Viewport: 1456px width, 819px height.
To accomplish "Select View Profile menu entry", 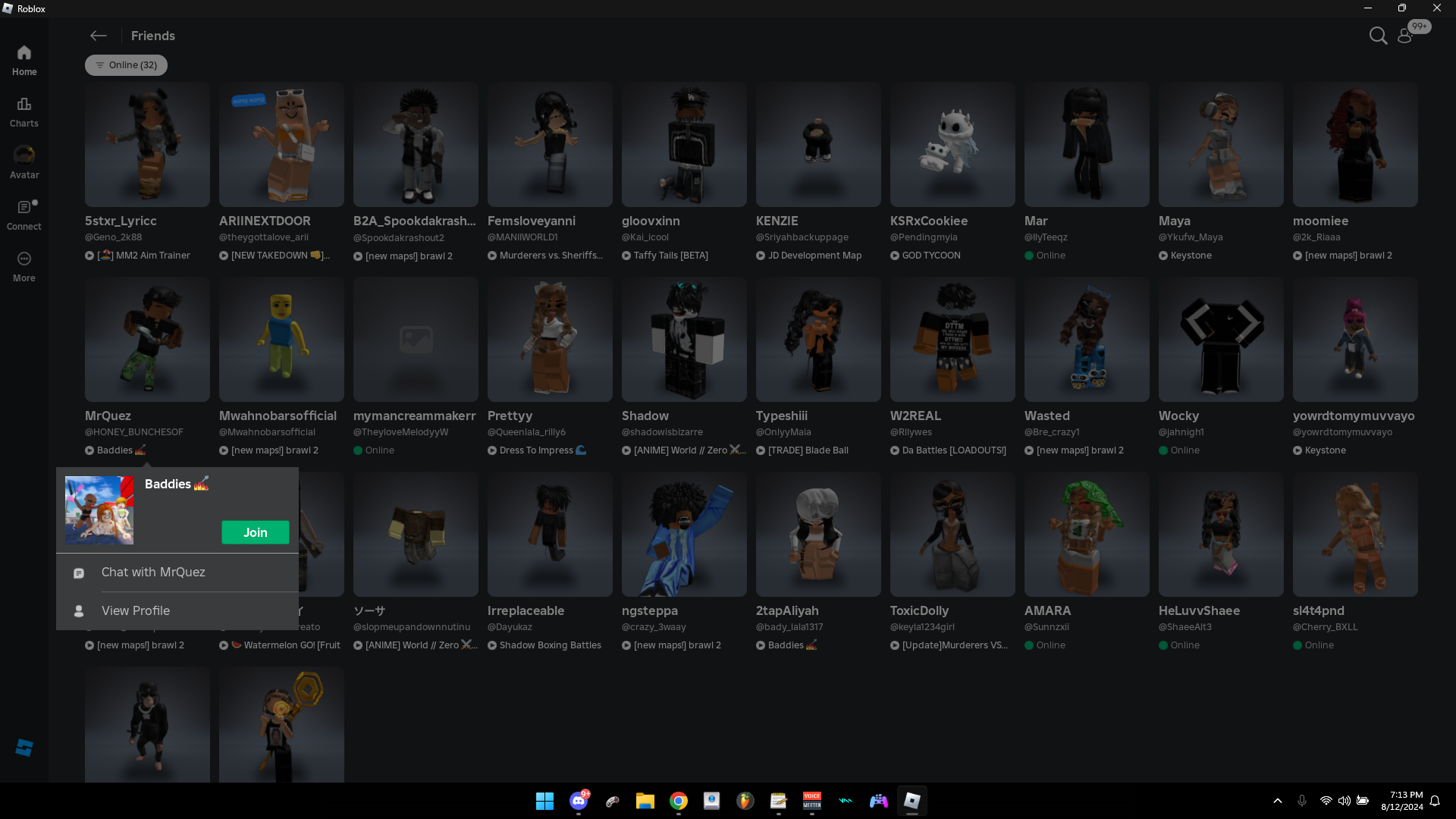I will (x=136, y=611).
